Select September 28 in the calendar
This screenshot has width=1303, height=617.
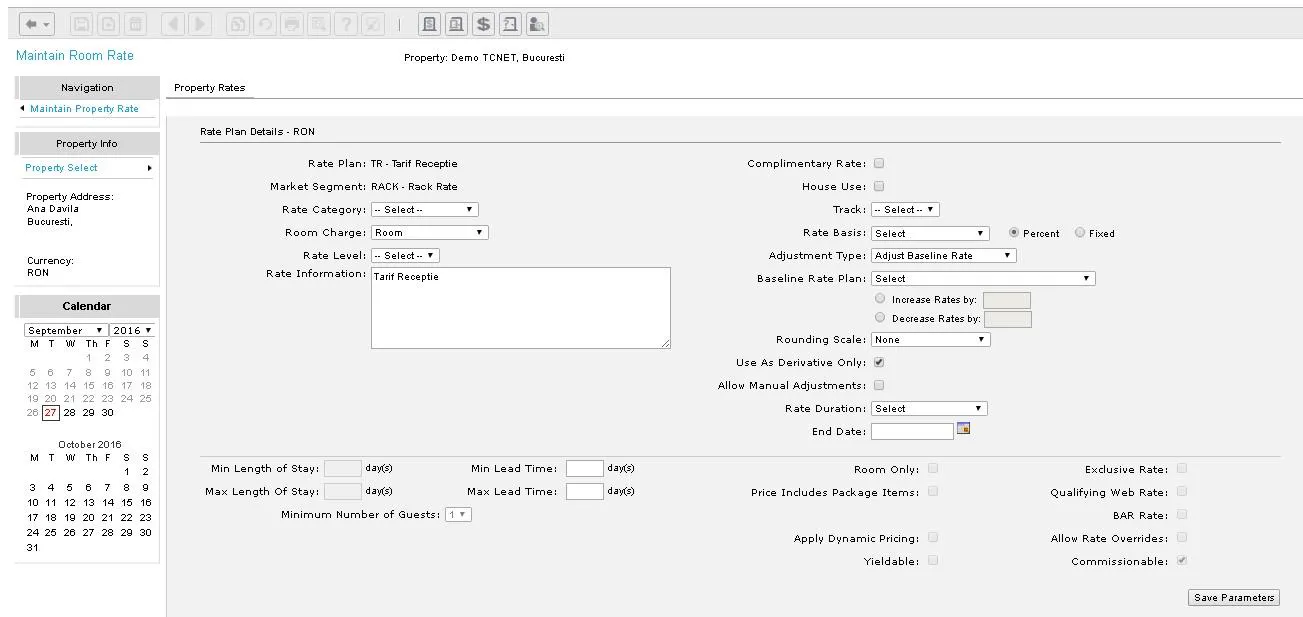coord(69,413)
